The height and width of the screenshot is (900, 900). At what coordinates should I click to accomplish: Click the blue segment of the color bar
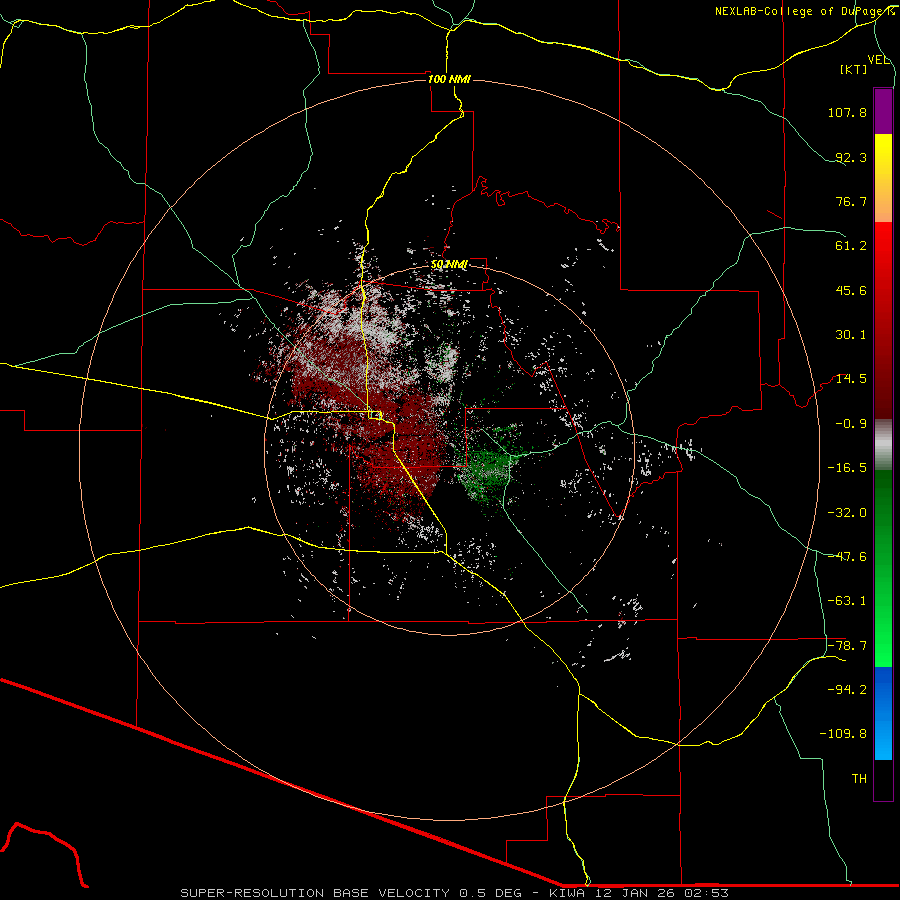tap(883, 713)
